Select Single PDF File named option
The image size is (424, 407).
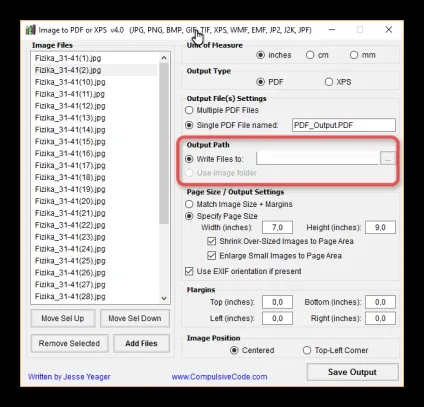point(189,125)
